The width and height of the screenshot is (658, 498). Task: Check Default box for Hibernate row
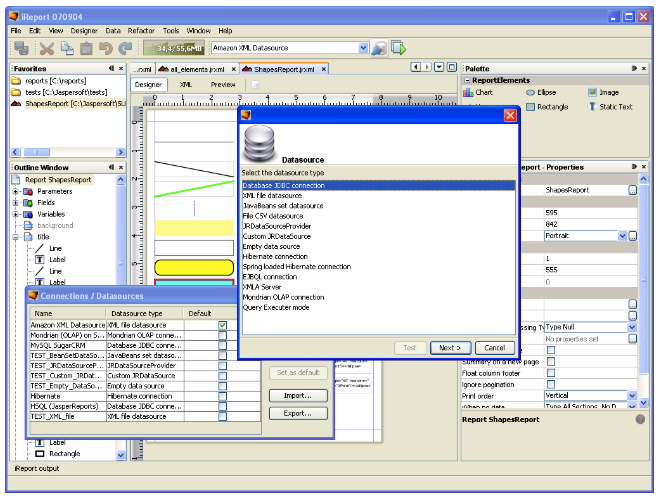[x=222, y=396]
